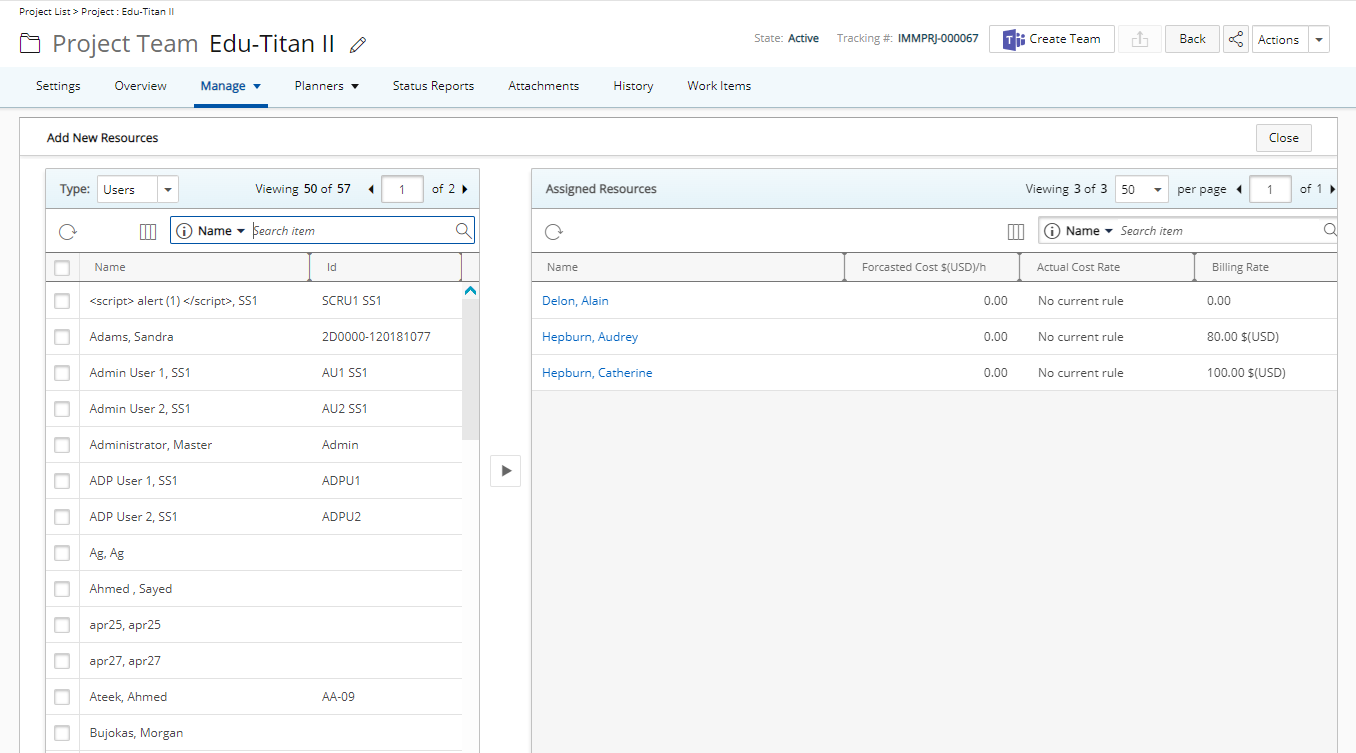
Task: Open Hepburn, Catherine resource link
Action: [597, 373]
